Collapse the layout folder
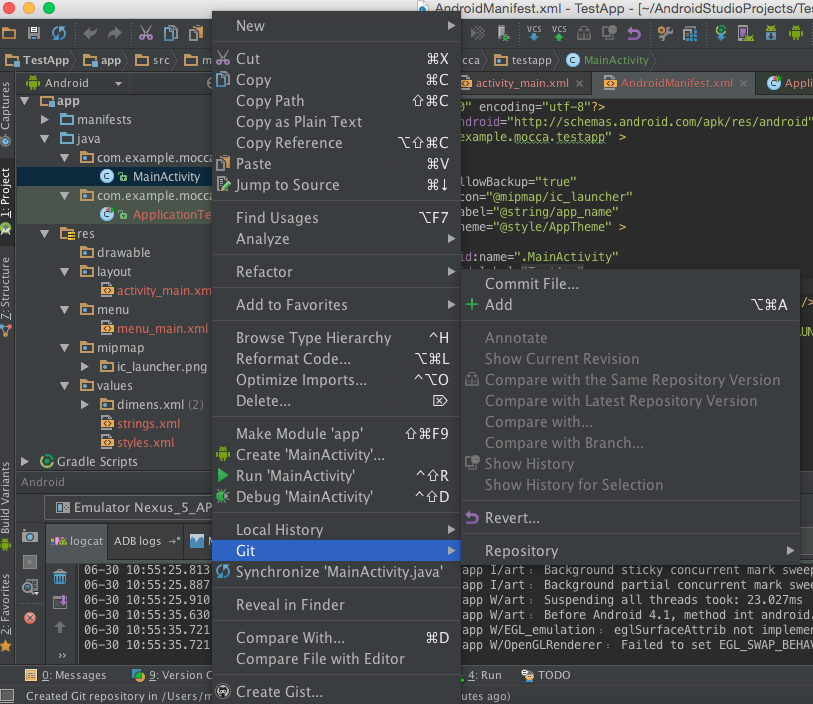 (x=64, y=272)
